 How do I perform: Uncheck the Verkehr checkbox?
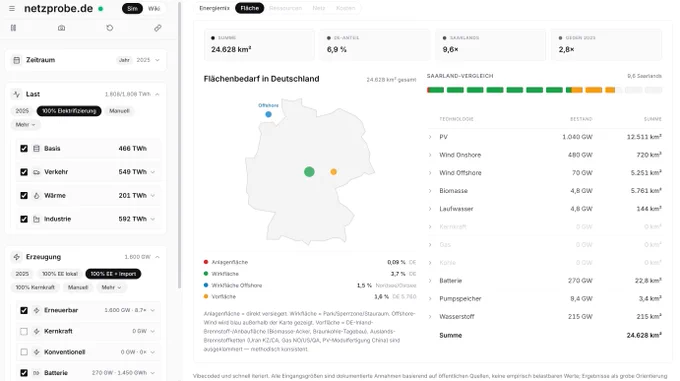tap(24, 172)
